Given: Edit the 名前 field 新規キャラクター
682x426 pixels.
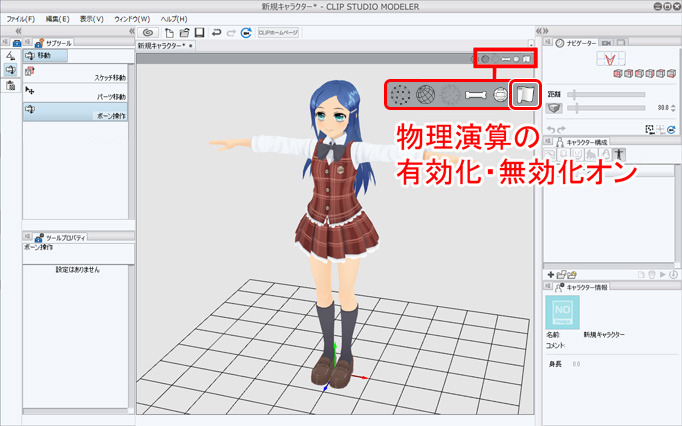Looking at the screenshot, I should coord(604,335).
